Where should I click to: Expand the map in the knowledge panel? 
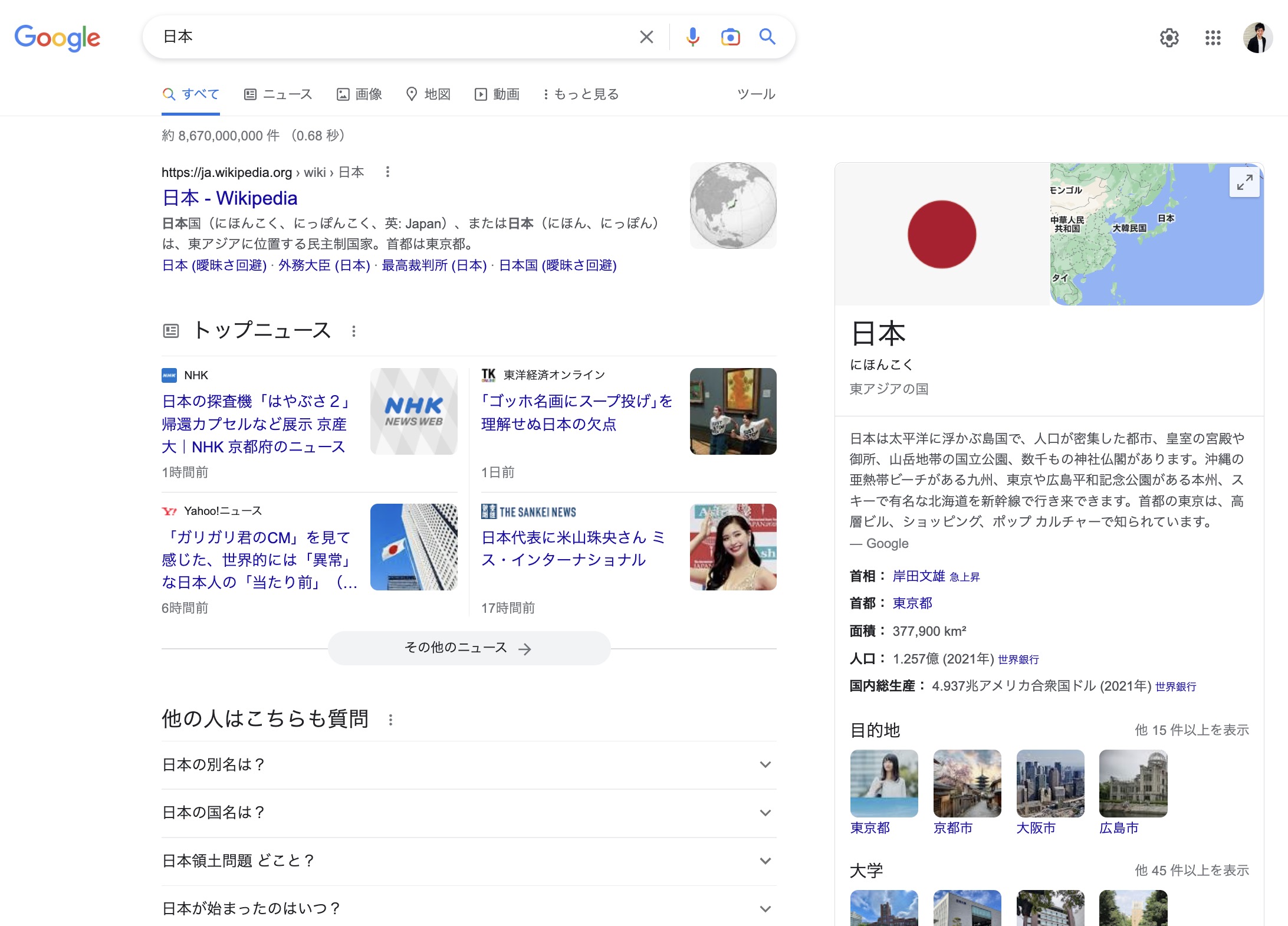1244,182
